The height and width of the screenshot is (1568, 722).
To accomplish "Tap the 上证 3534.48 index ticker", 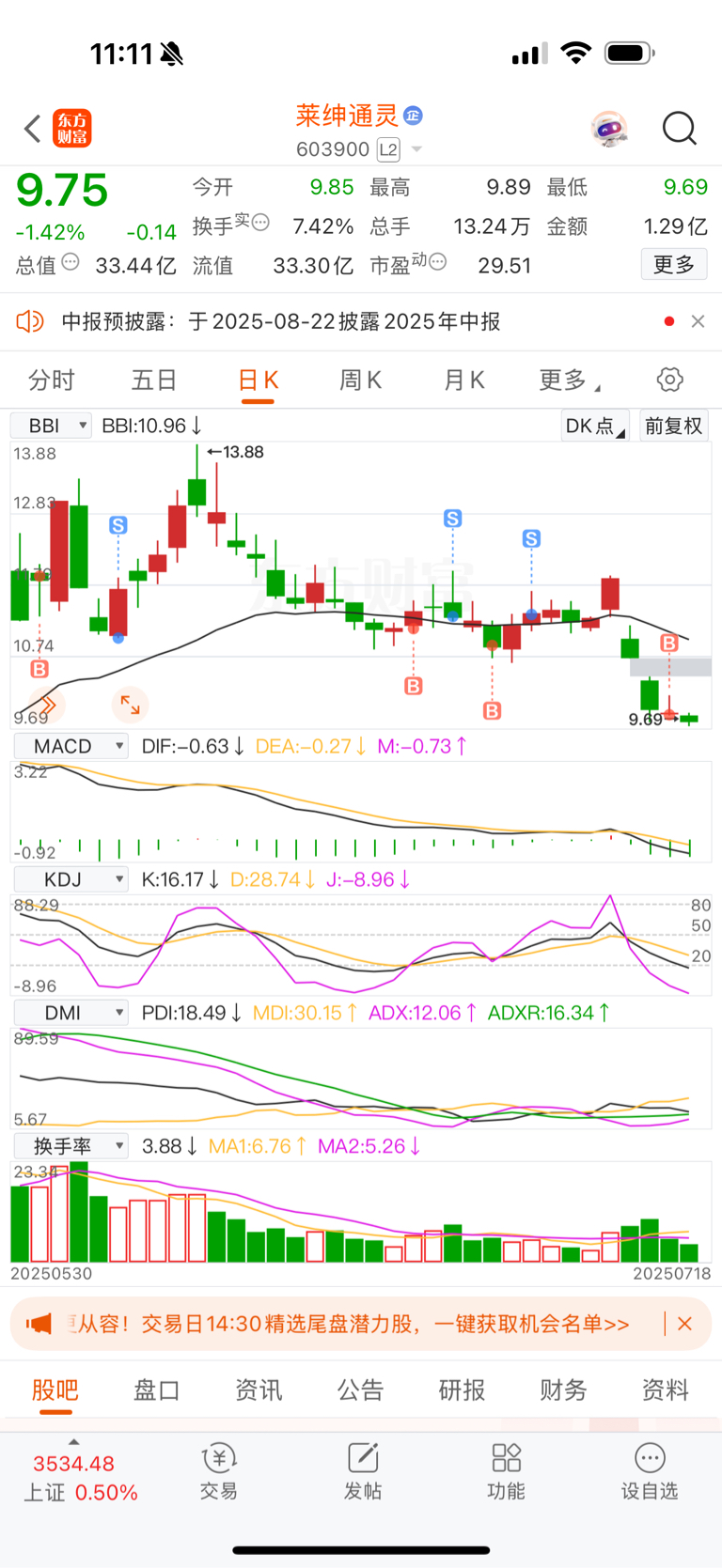I will click(x=81, y=1478).
